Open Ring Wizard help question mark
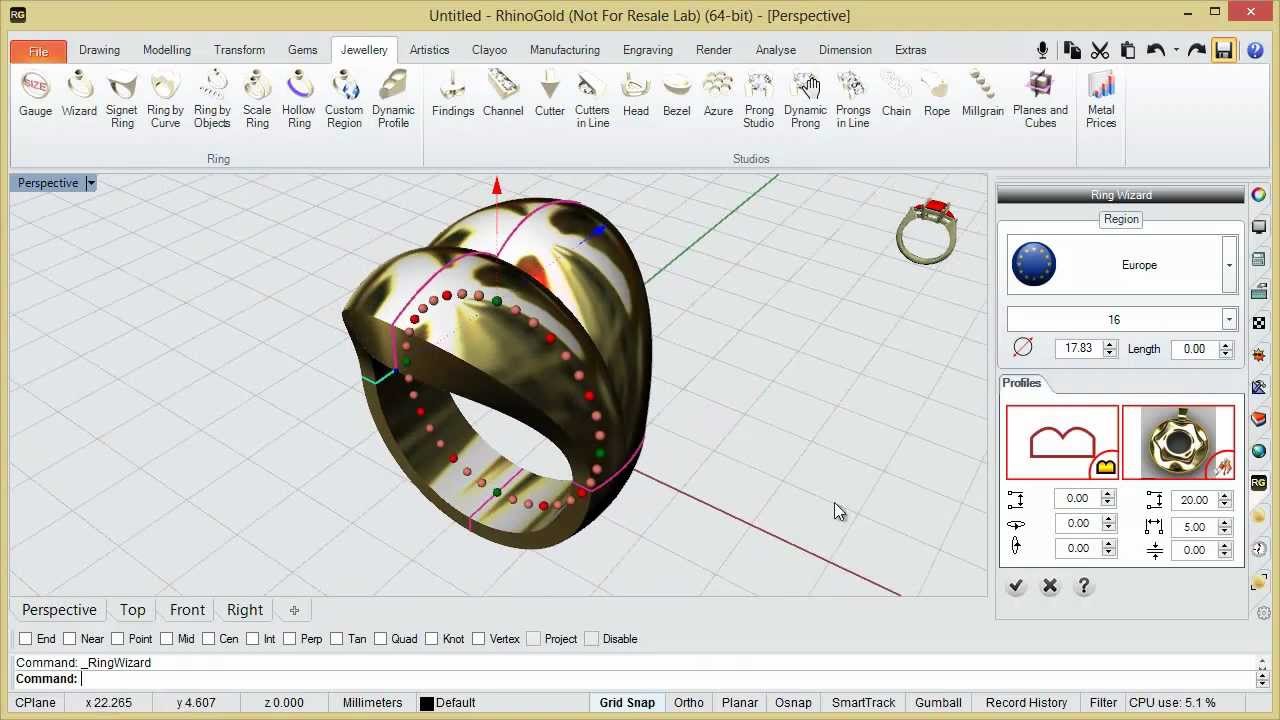1280x720 pixels. tap(1084, 586)
